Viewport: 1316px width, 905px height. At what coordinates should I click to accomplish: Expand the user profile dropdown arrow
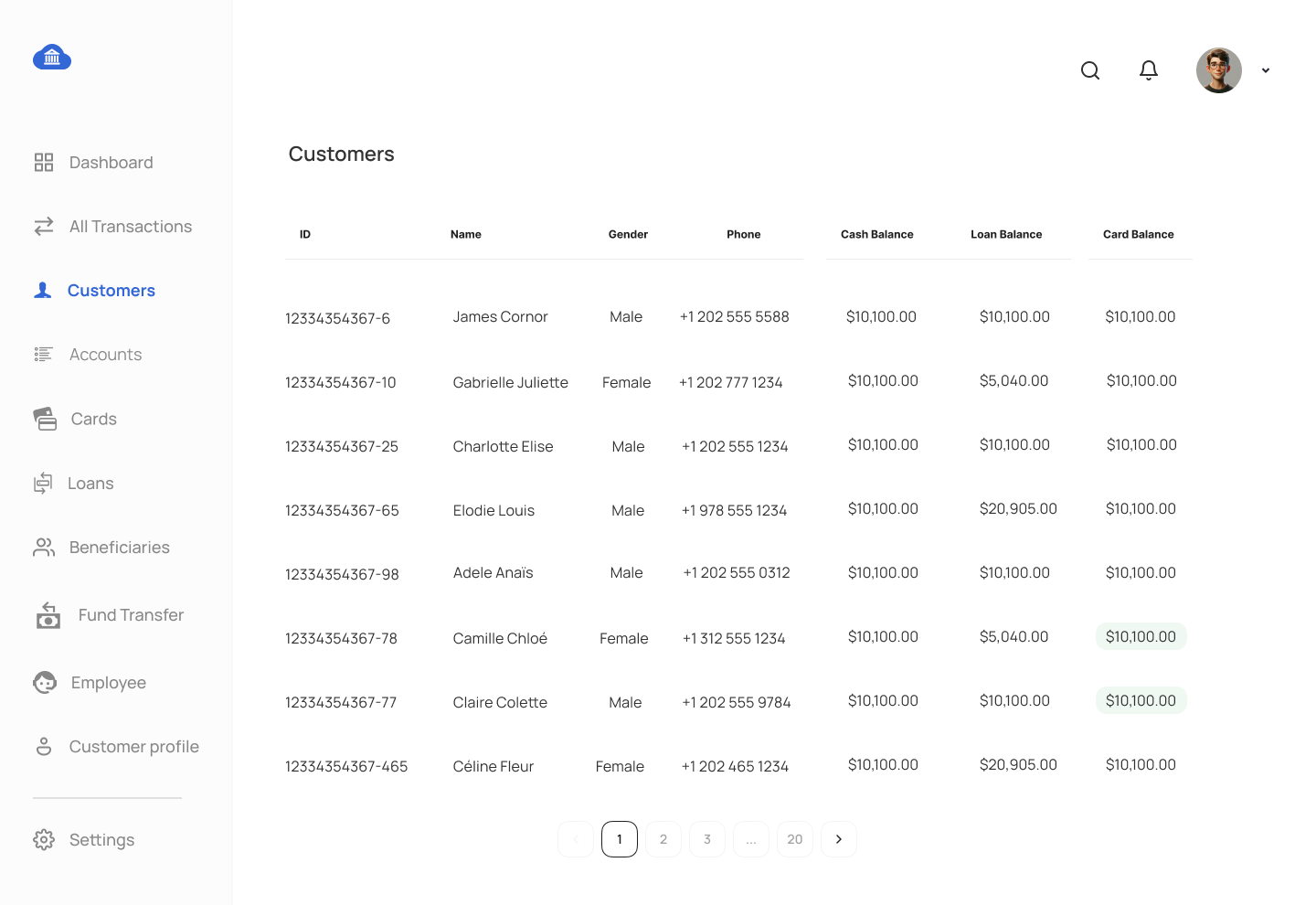[1266, 70]
